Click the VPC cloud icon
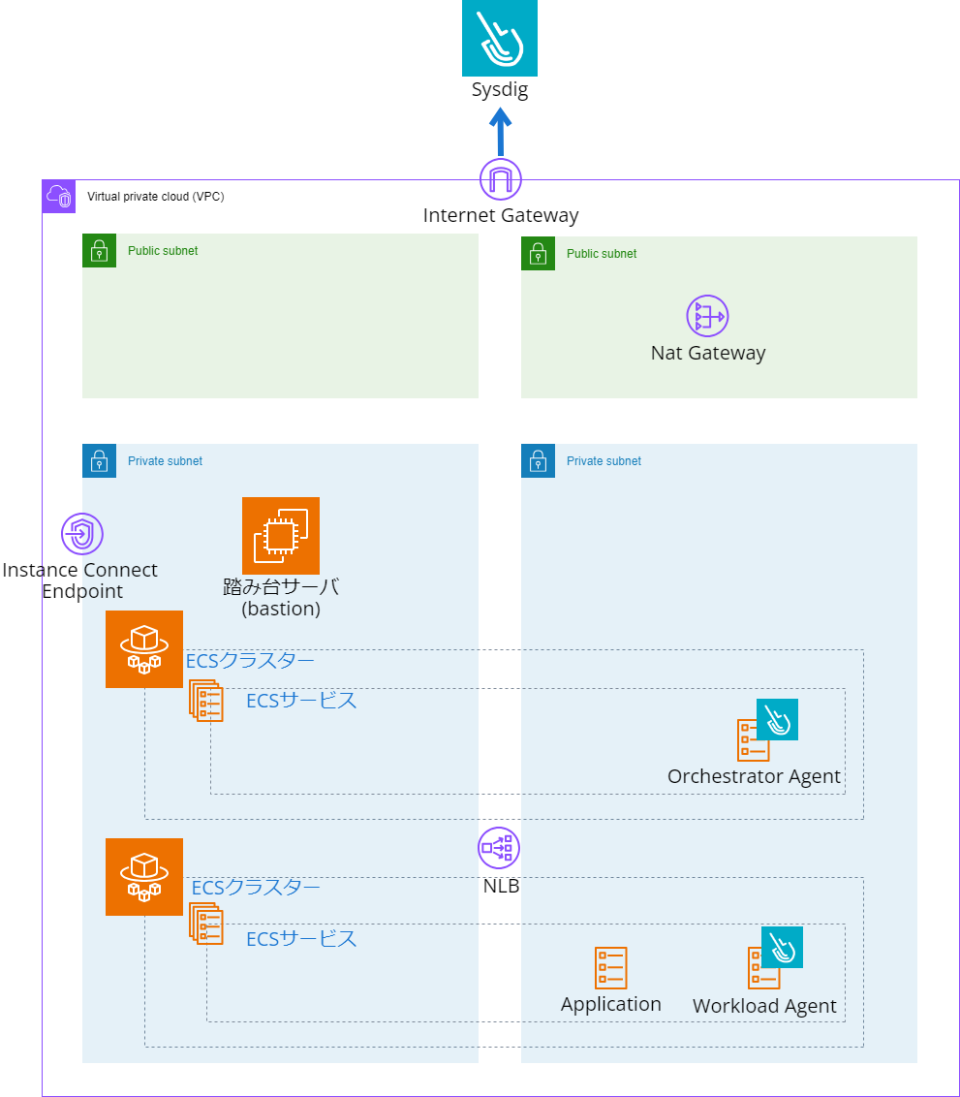The height and width of the screenshot is (1097, 960). [59, 196]
